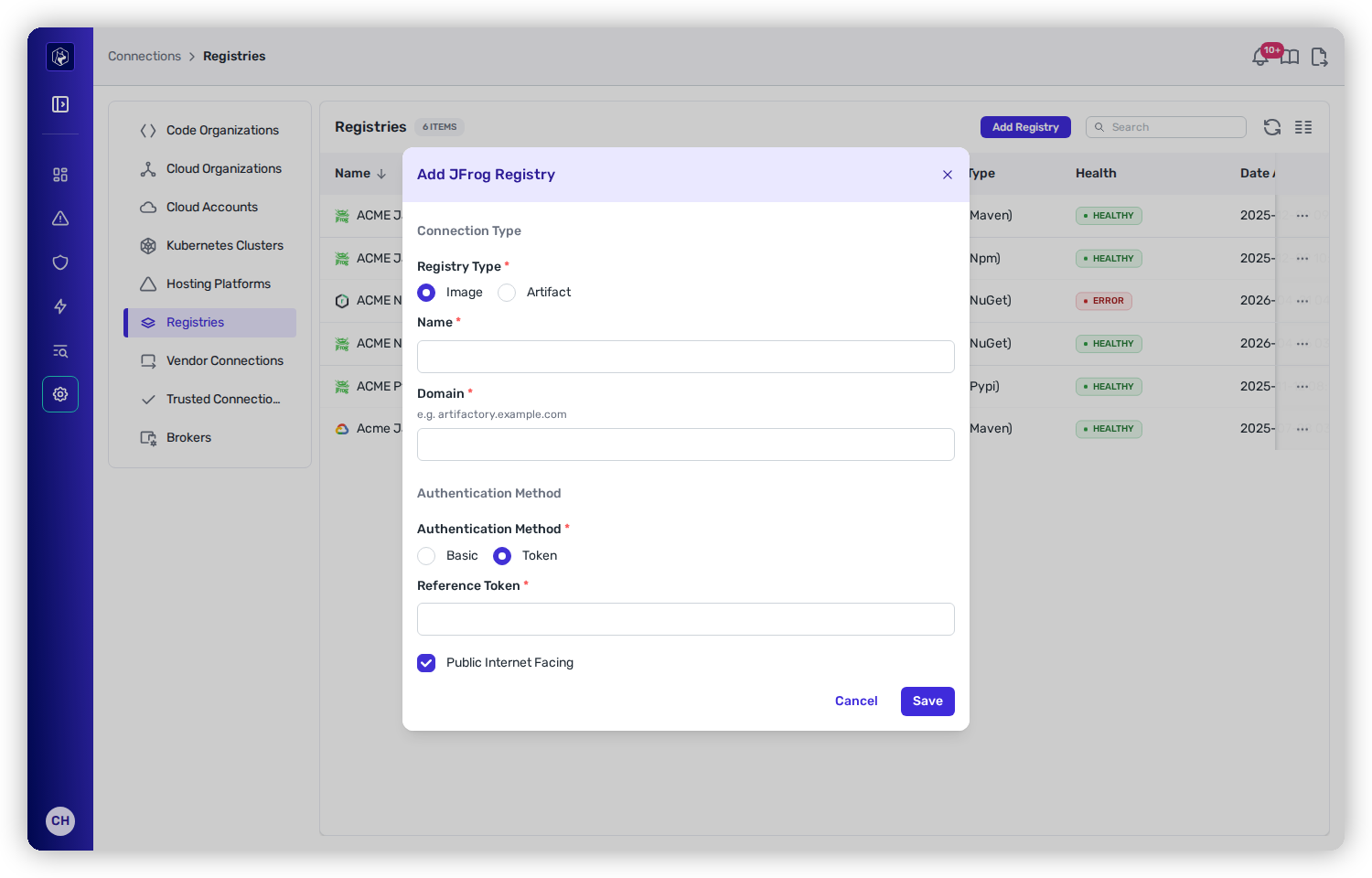
Task: Open Kubernetes Clusters section
Action: click(x=209, y=245)
